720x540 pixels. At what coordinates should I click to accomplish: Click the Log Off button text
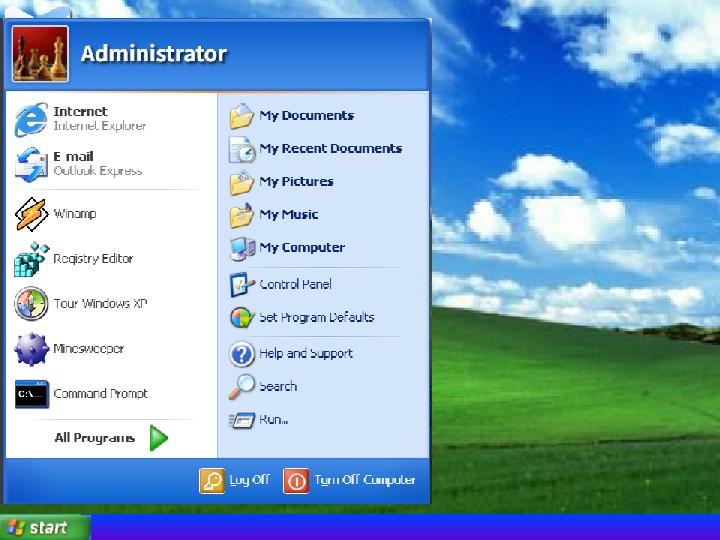(249, 480)
